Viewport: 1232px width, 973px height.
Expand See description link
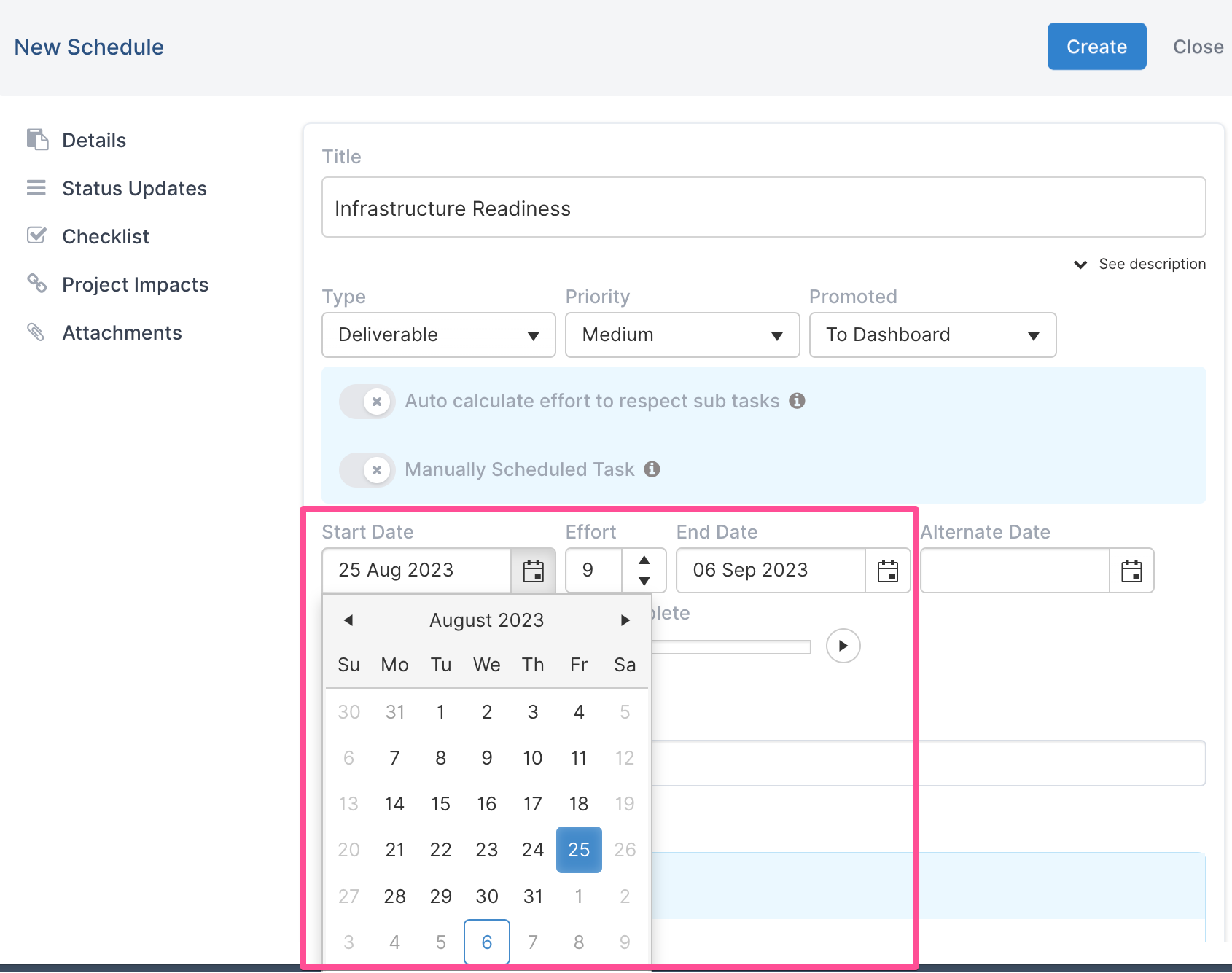1140,264
